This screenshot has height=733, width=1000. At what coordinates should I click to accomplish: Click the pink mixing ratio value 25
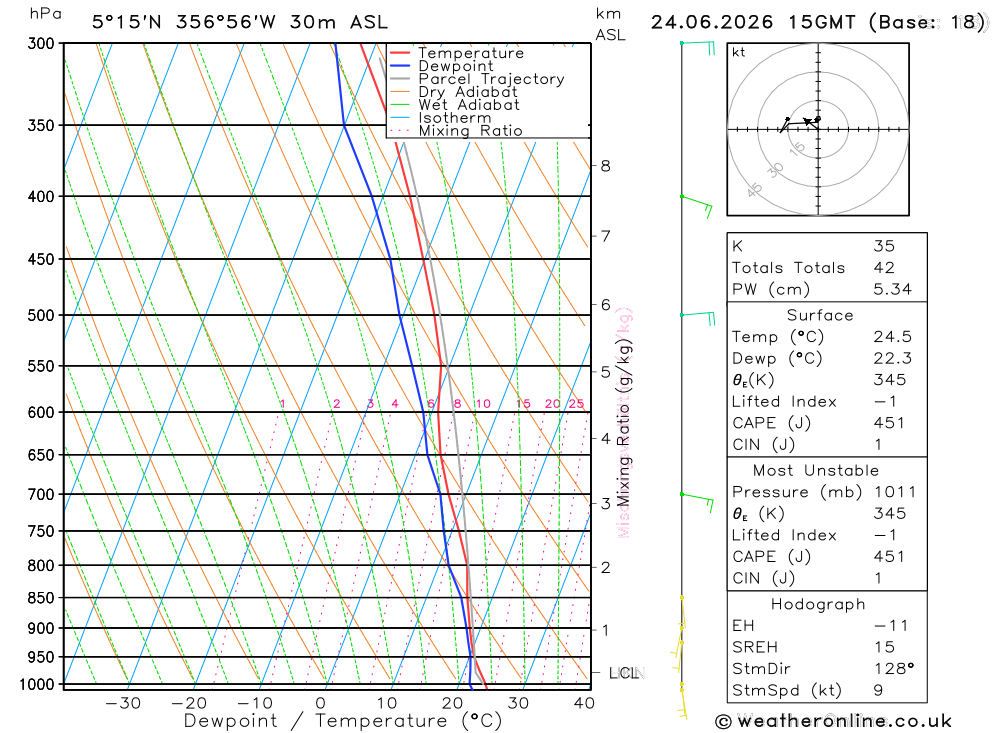pyautogui.click(x=577, y=404)
